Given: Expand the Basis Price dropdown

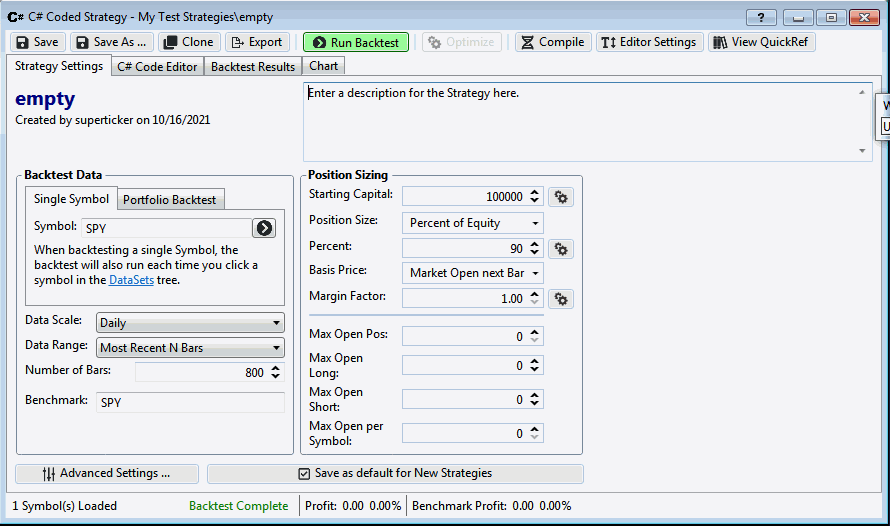Looking at the screenshot, I should tap(472, 273).
